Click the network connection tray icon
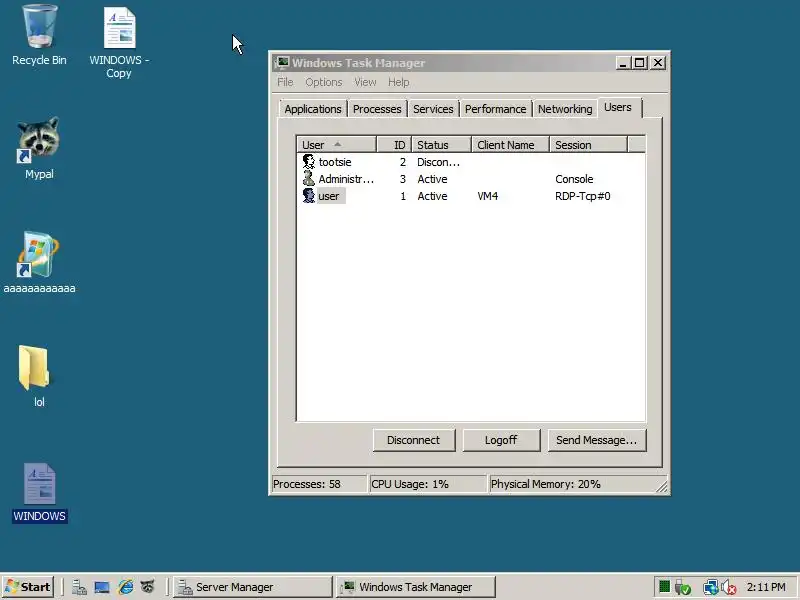This screenshot has width=800, height=600. coord(710,588)
